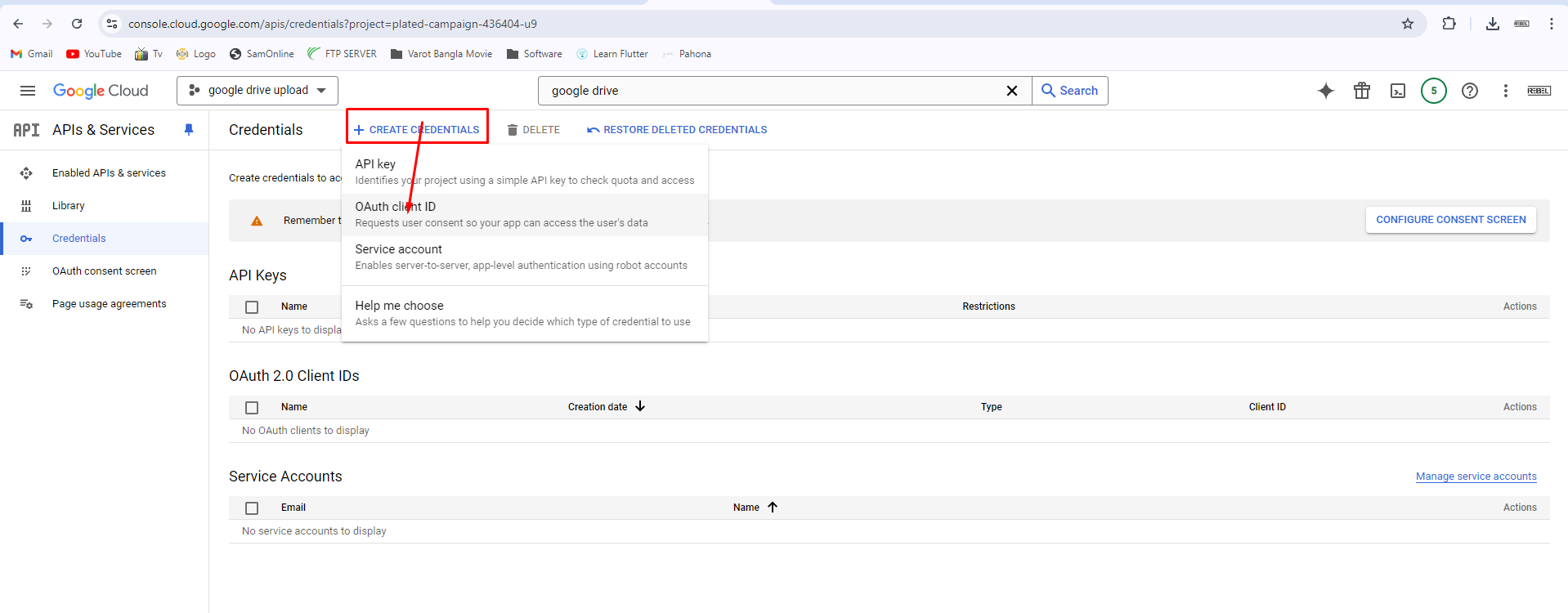Click the OAuth consent screen dots icon

point(26,271)
